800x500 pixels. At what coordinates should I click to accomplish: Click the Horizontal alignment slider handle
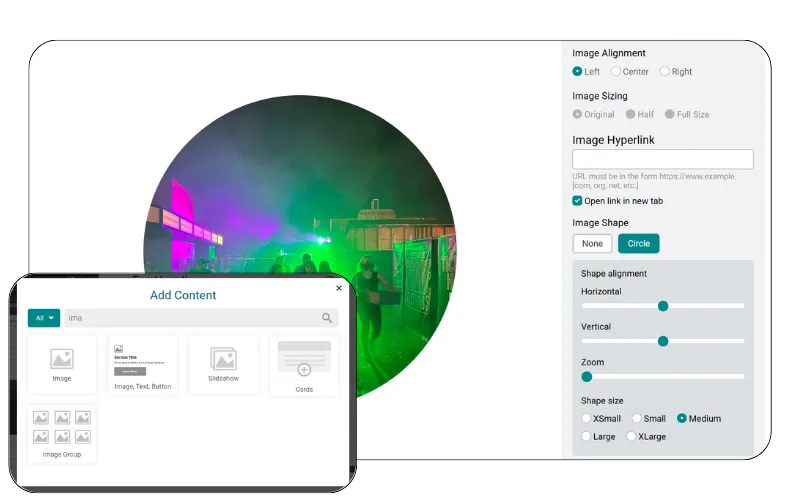click(x=663, y=306)
